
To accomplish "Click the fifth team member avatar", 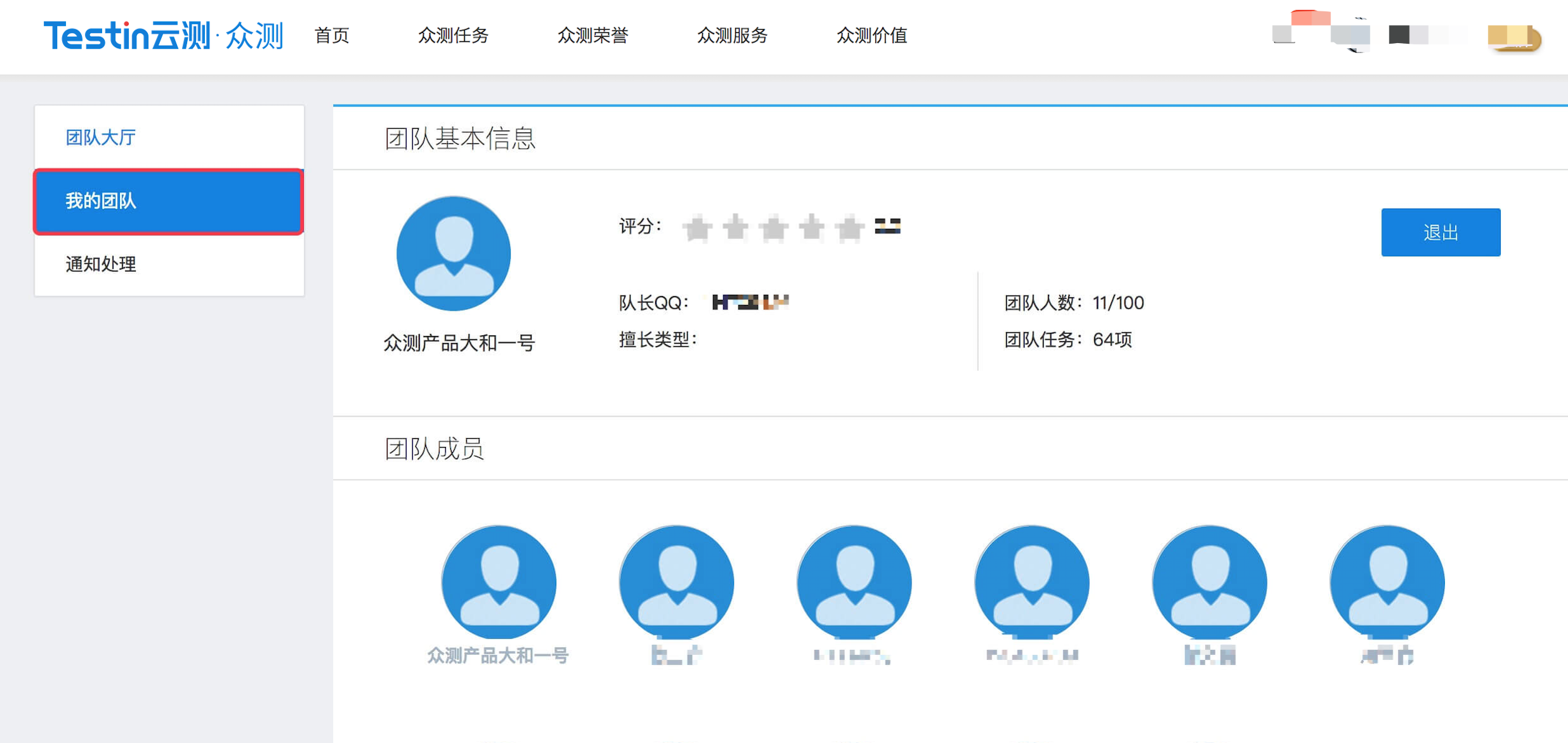I will pos(1209,582).
